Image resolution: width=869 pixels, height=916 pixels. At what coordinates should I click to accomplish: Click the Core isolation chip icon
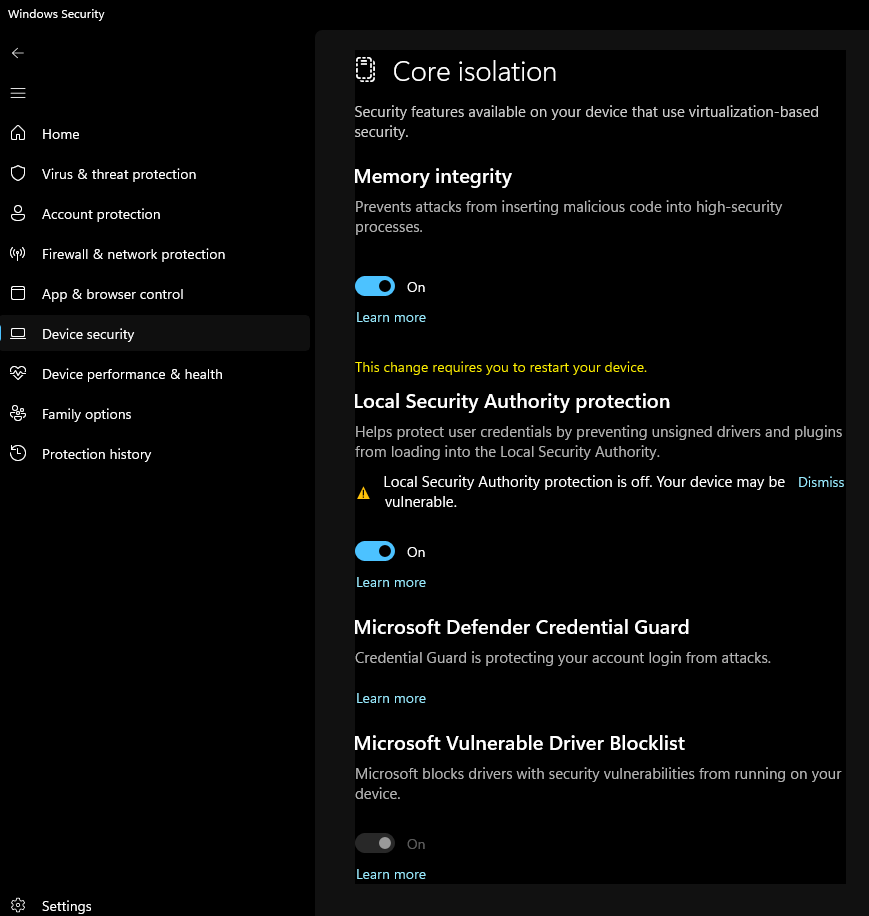click(366, 70)
